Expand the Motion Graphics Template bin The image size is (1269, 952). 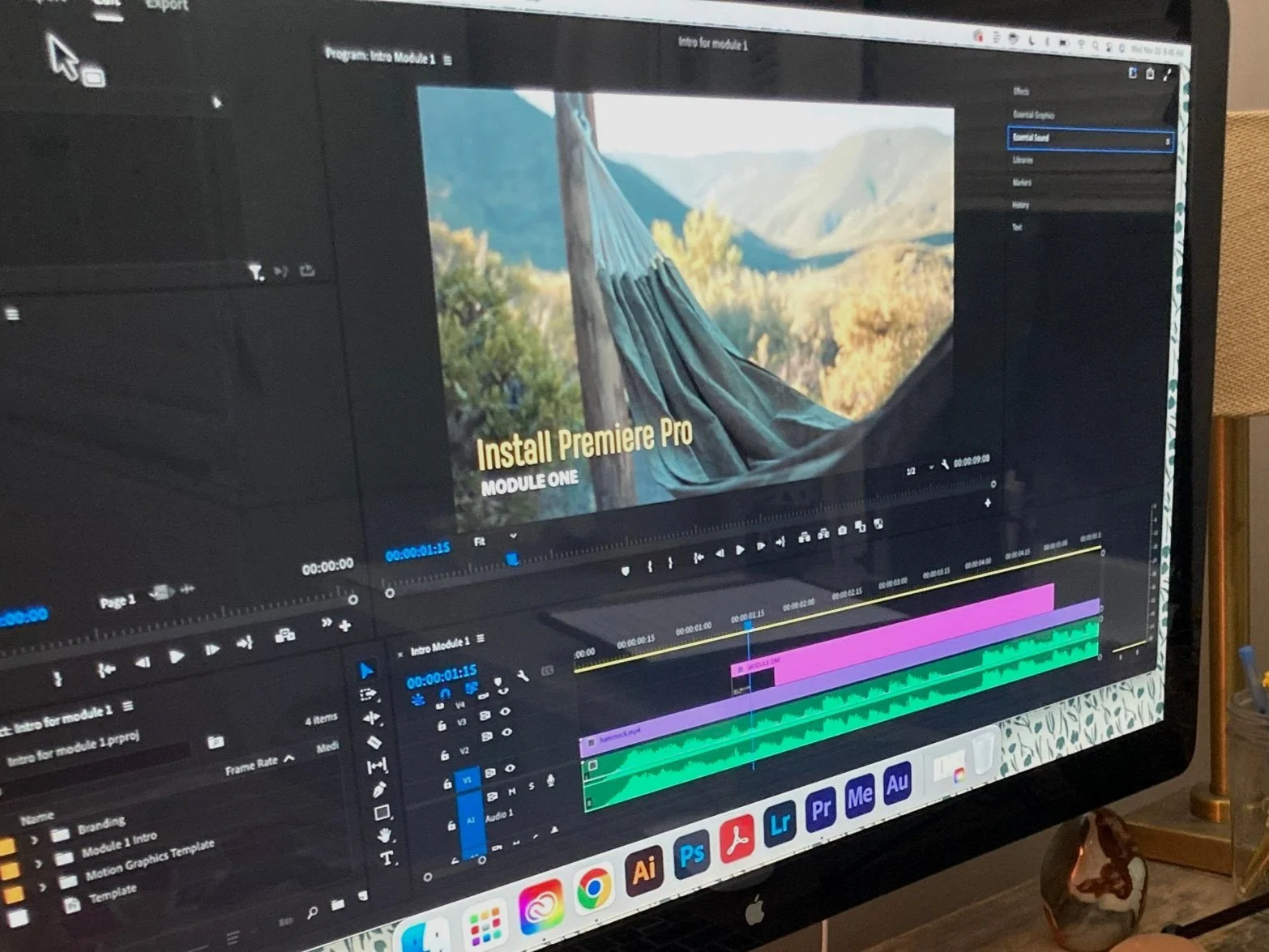click(41, 888)
